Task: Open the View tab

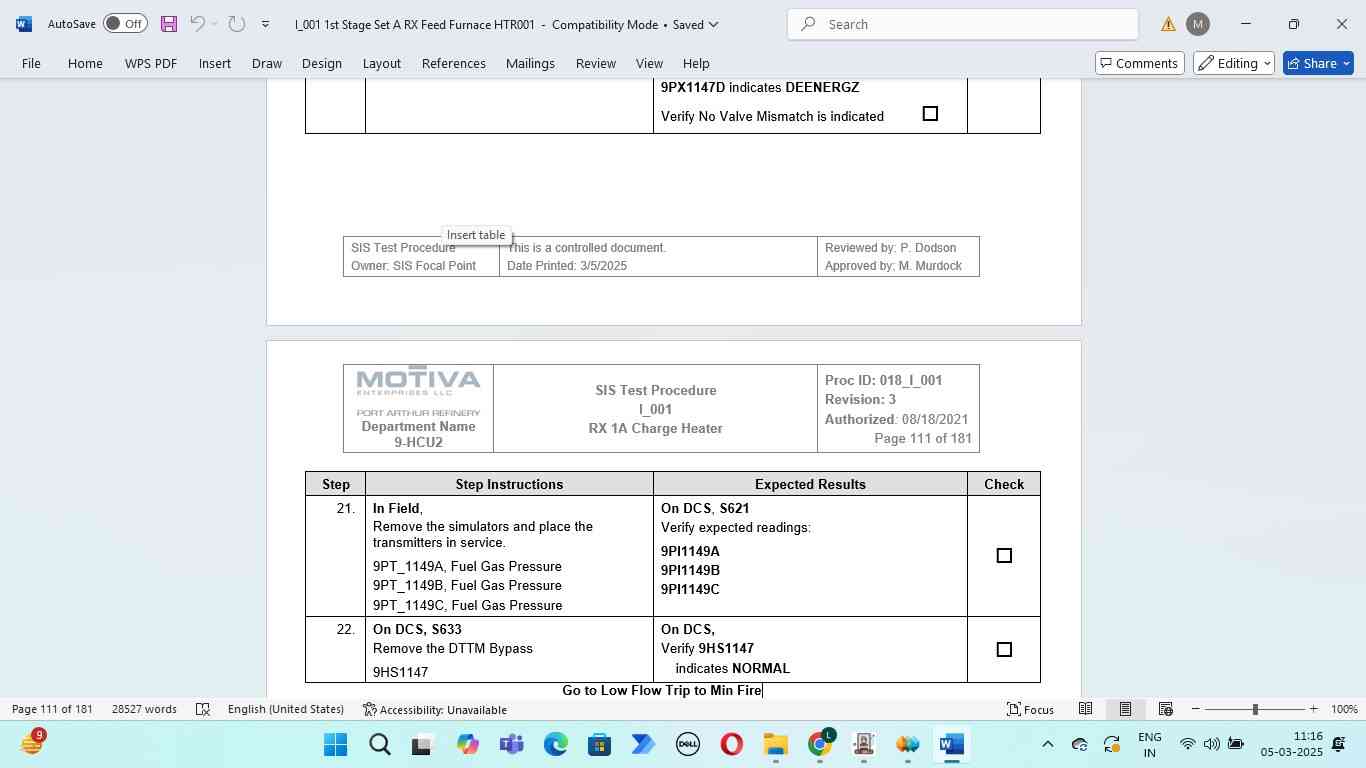Action: (x=649, y=63)
